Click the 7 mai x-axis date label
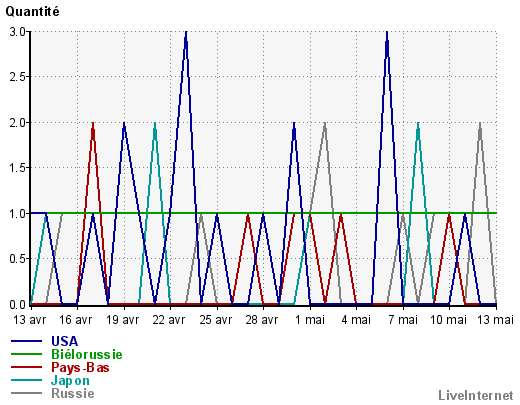Screen dimensions: 520x405 [403, 320]
